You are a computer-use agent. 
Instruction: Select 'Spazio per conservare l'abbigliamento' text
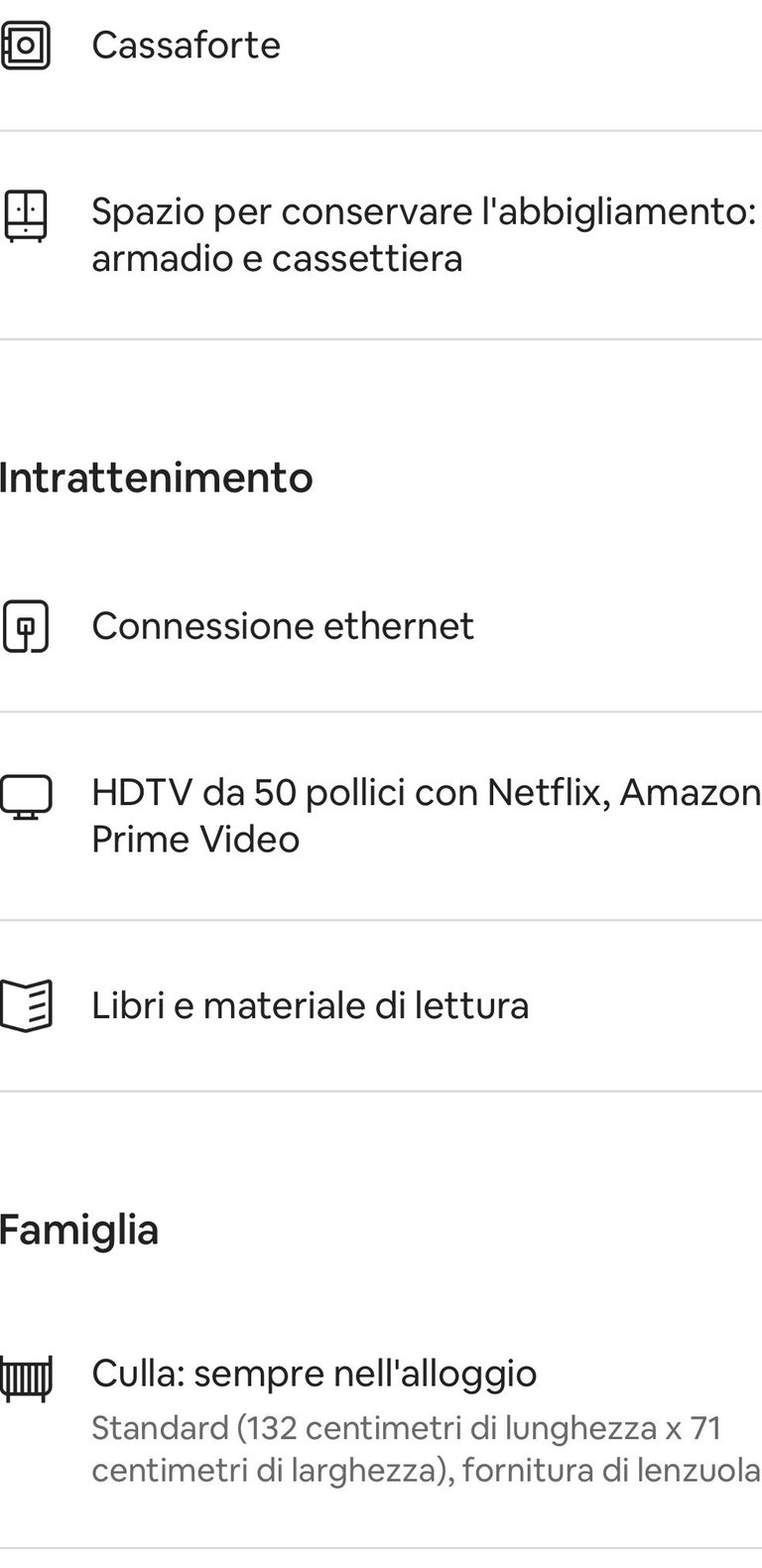pyautogui.click(x=423, y=211)
